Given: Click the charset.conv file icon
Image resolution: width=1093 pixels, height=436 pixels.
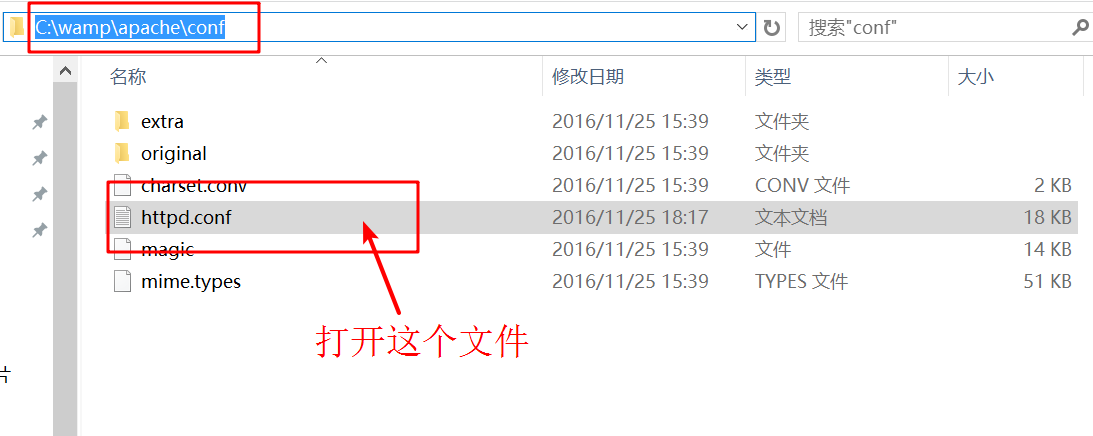Looking at the screenshot, I should click(x=122, y=186).
